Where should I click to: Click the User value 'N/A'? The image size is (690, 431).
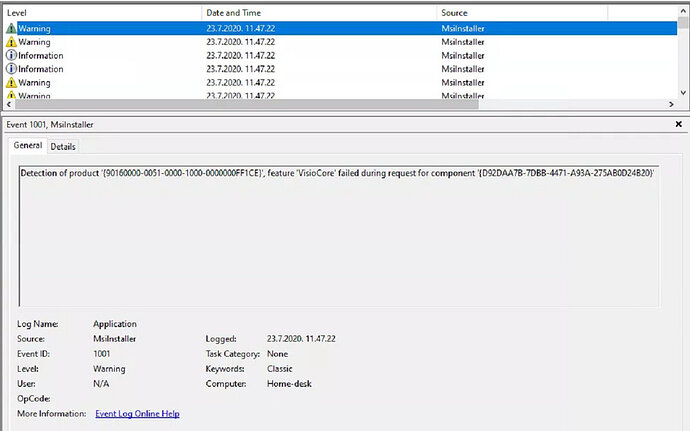[101, 384]
